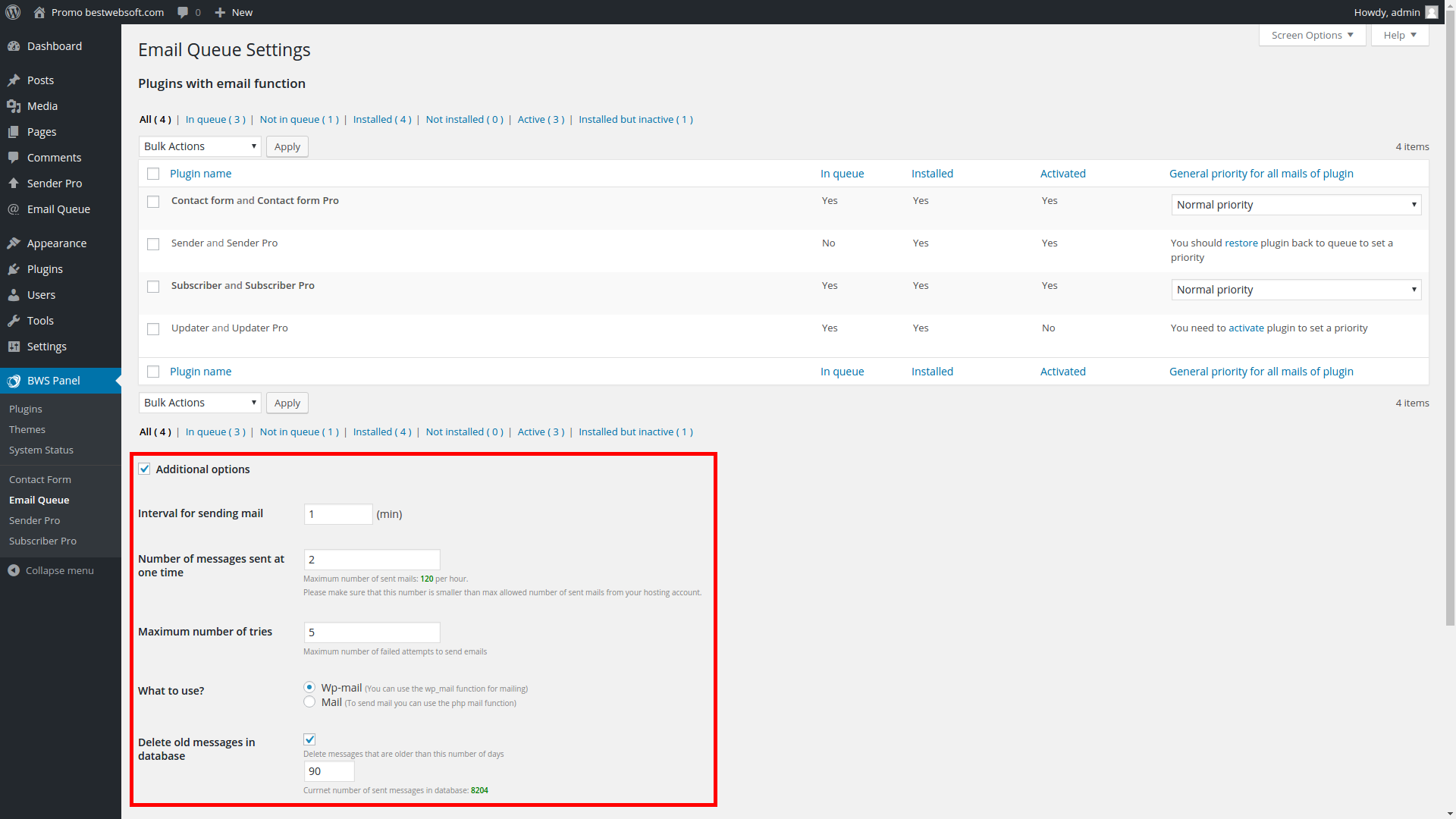
Task: Uncheck the Additional options checkbox
Action: (x=144, y=469)
